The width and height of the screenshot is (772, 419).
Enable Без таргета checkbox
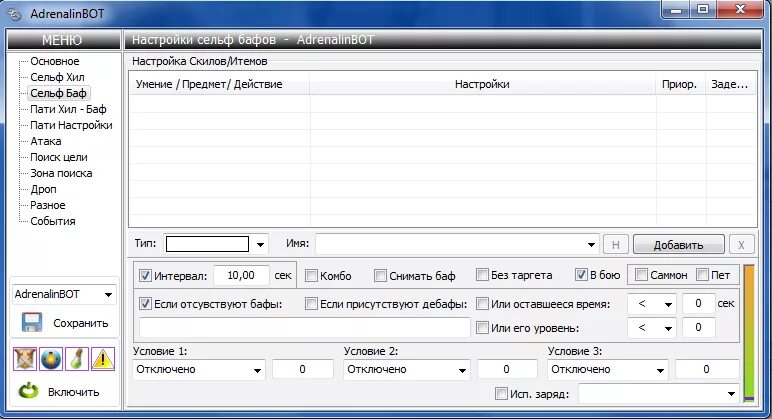coord(482,275)
